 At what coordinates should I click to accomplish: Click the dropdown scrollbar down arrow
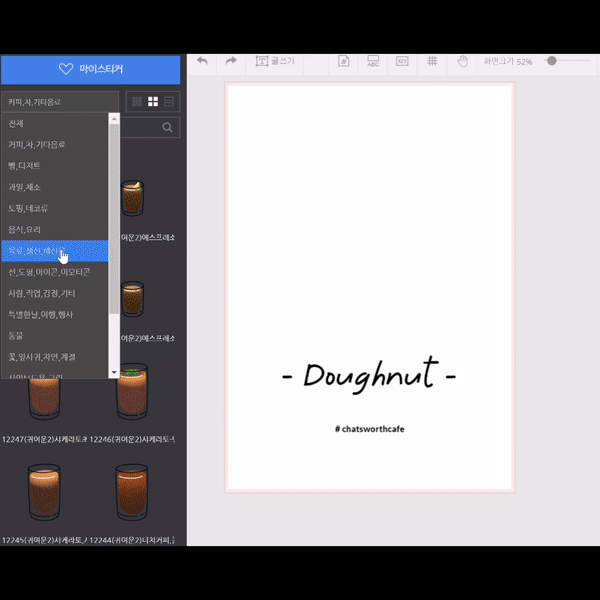[114, 372]
